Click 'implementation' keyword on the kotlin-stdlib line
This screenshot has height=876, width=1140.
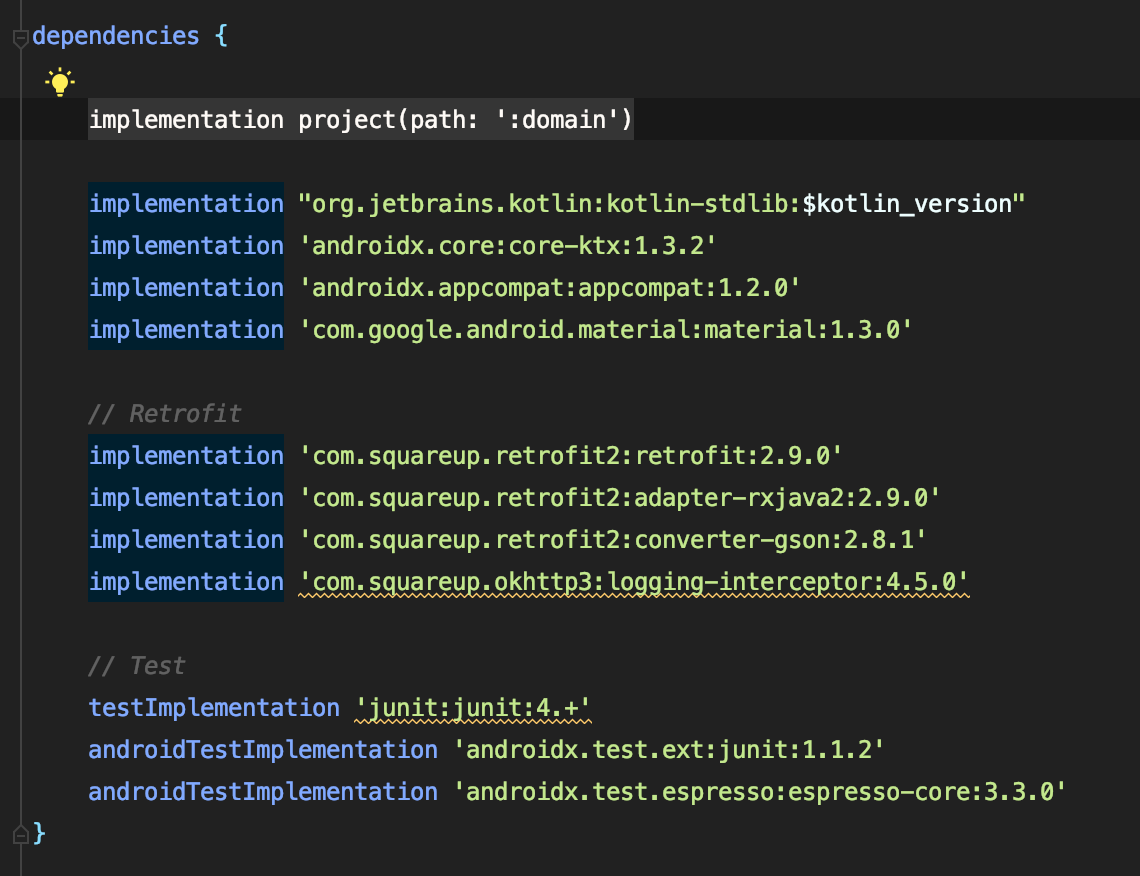click(x=186, y=204)
